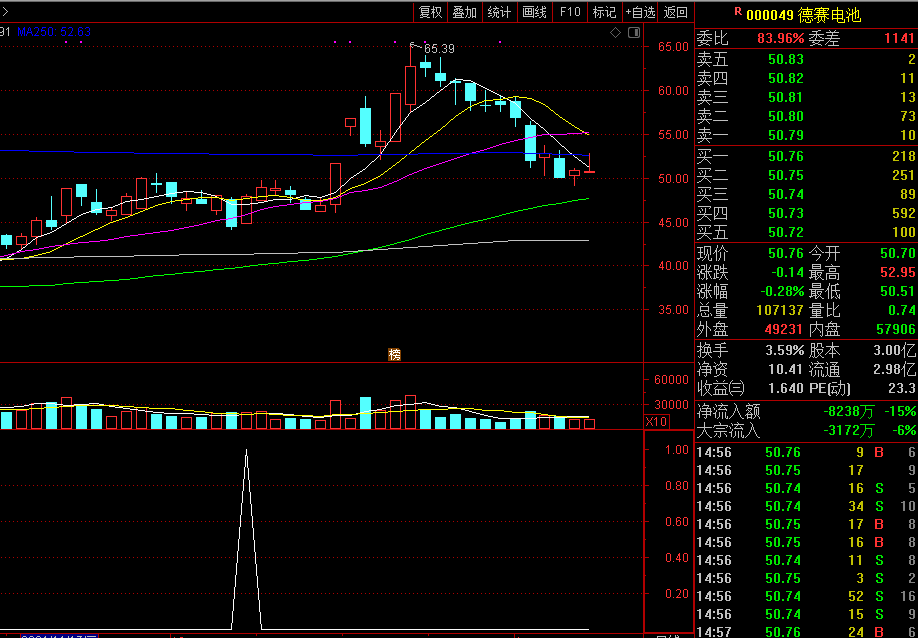Select the 卖四 ask row at 50.82
This screenshot has height=638, width=918.
click(x=806, y=78)
